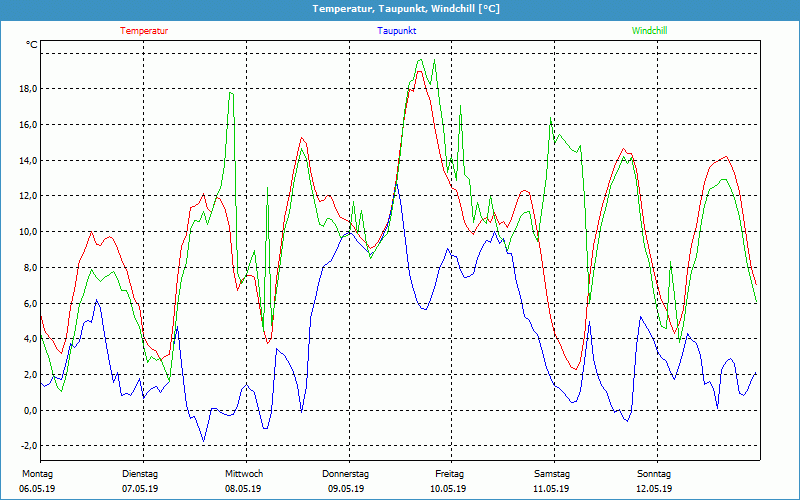Select the 14,0 axis value
This screenshot has width=800, height=500.
click(x=29, y=160)
